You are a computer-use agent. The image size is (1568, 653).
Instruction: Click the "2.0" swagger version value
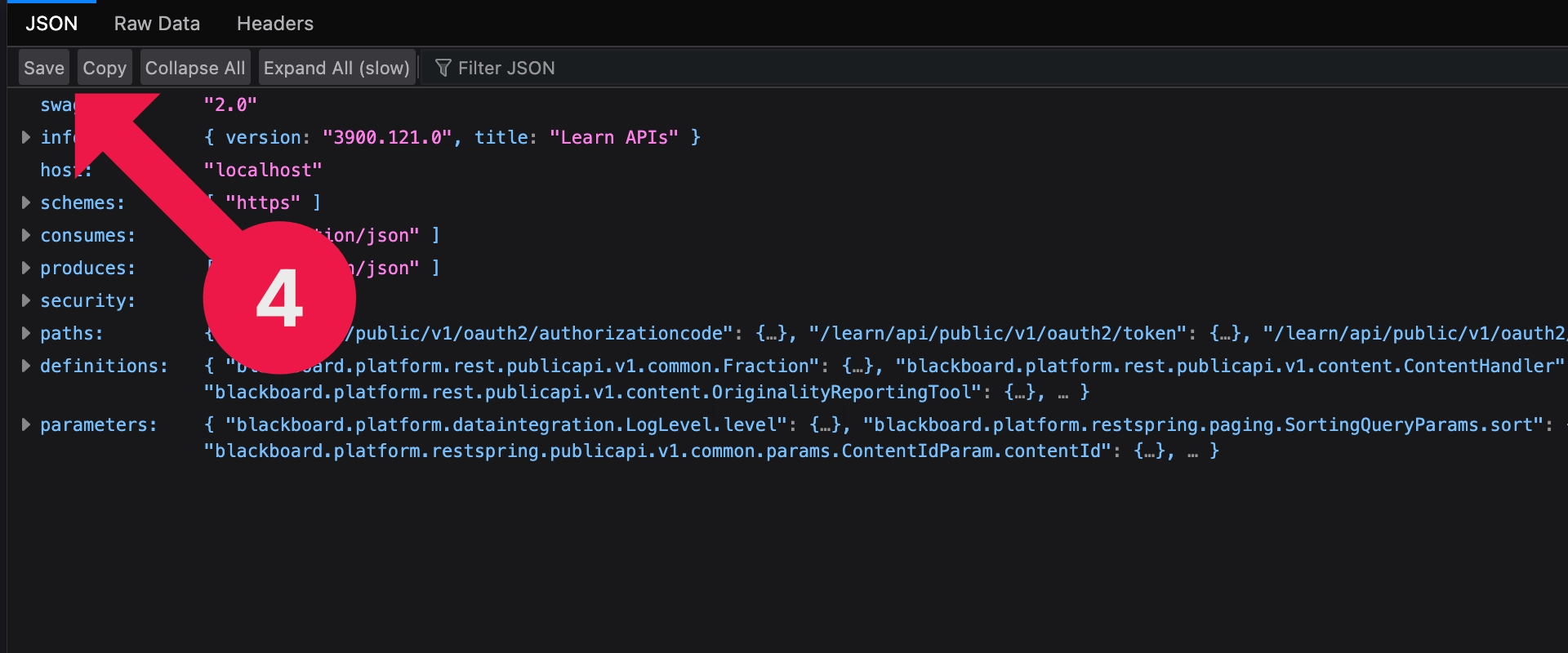point(230,104)
